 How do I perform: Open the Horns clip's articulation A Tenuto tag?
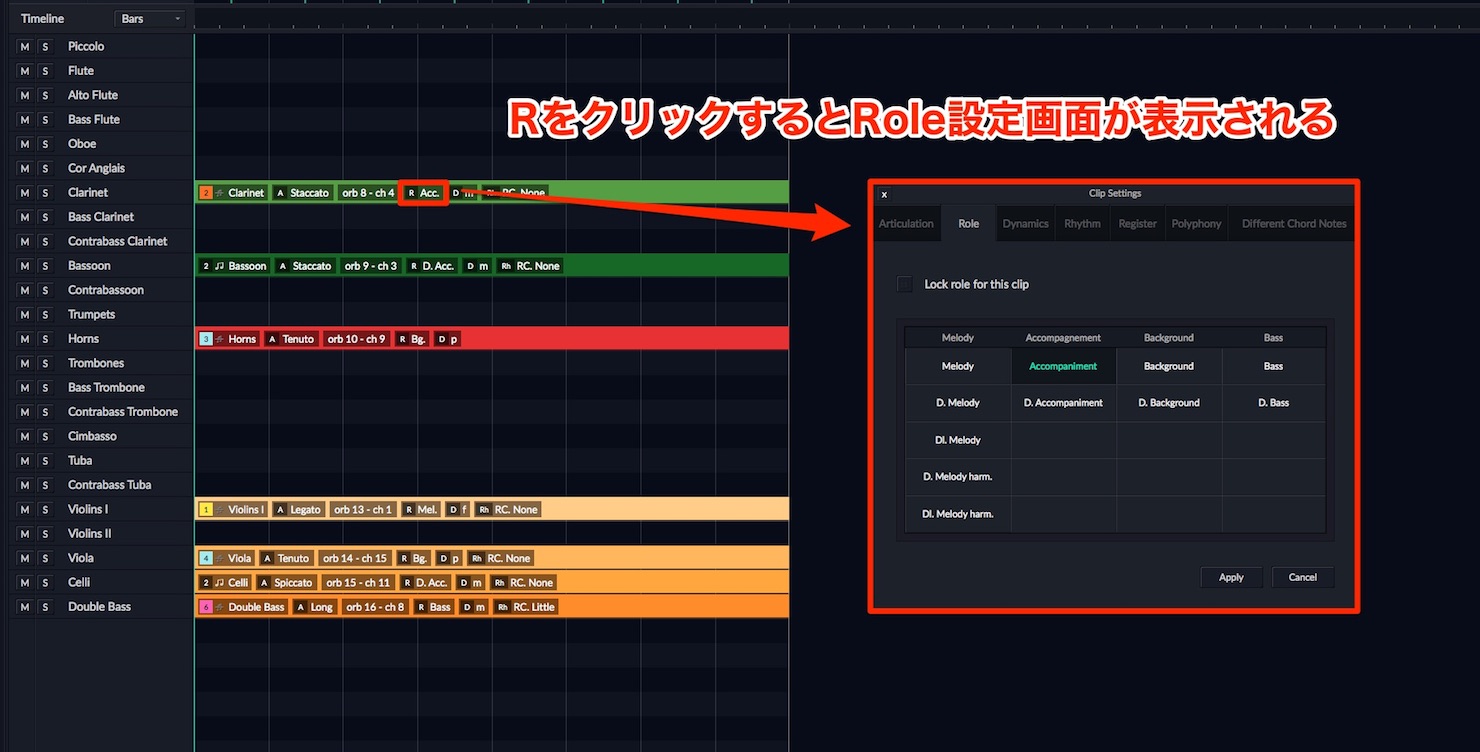click(x=291, y=339)
